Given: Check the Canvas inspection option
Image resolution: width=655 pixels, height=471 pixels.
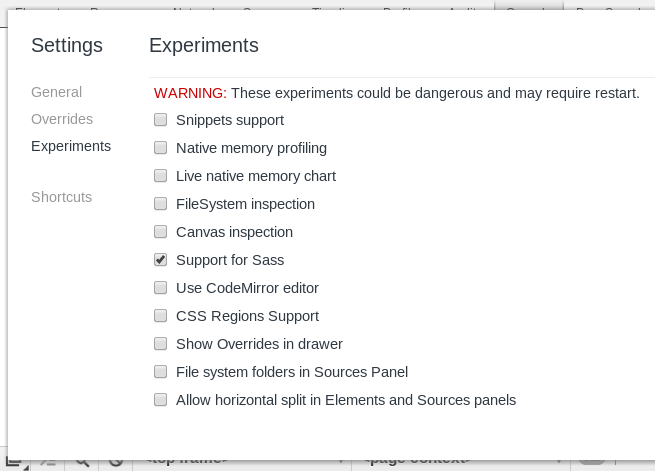Looking at the screenshot, I should [x=160, y=232].
